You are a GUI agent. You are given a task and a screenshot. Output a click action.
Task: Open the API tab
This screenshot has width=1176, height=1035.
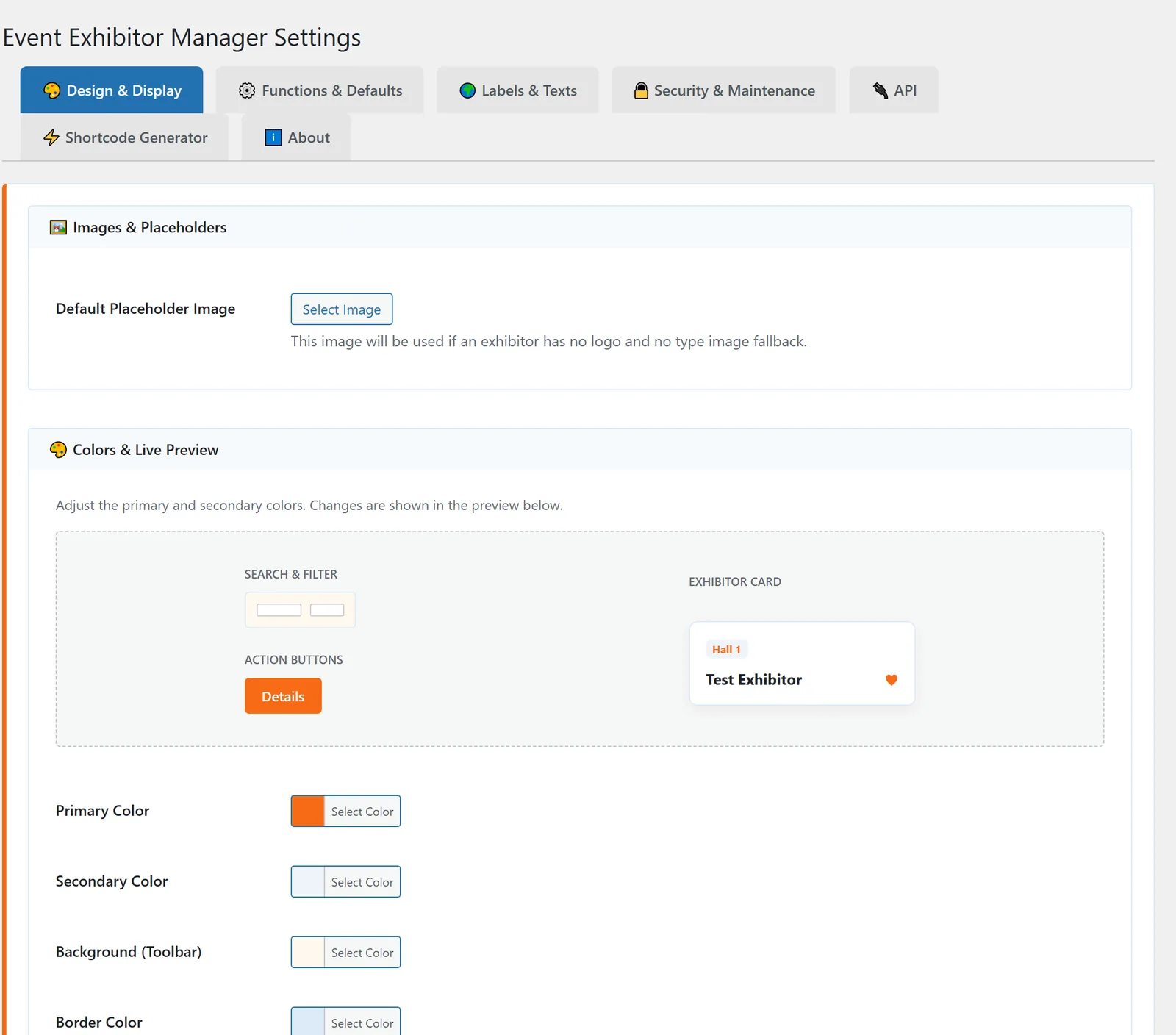tap(894, 90)
